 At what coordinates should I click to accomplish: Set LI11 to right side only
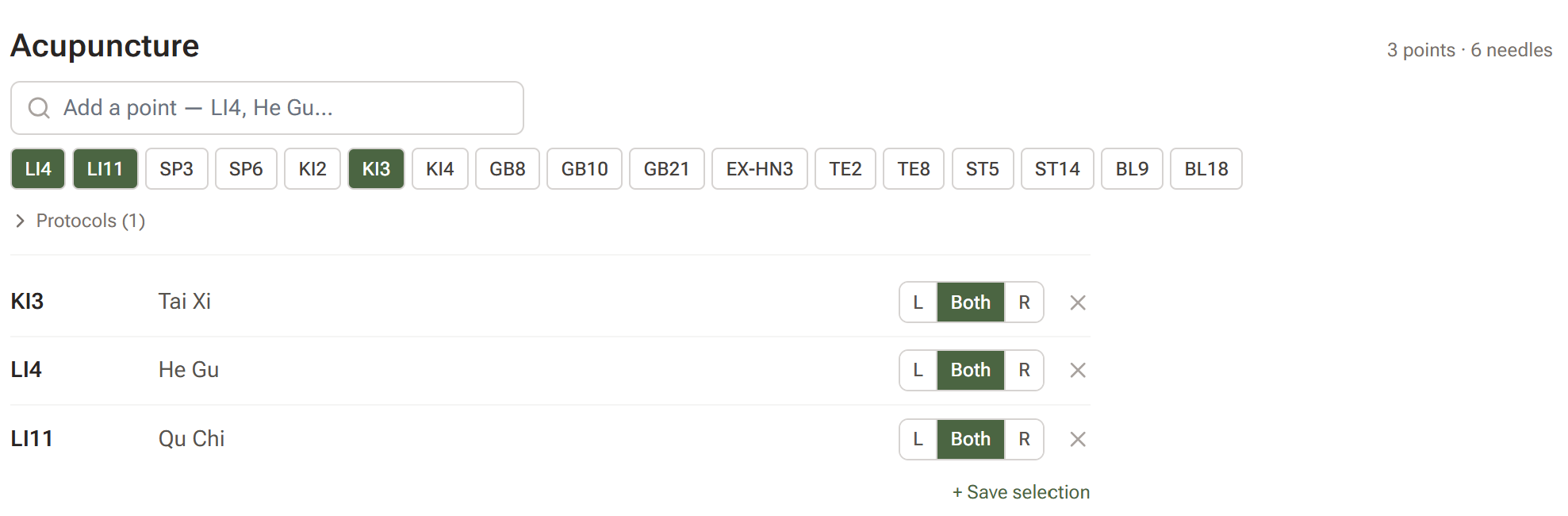tap(1024, 439)
